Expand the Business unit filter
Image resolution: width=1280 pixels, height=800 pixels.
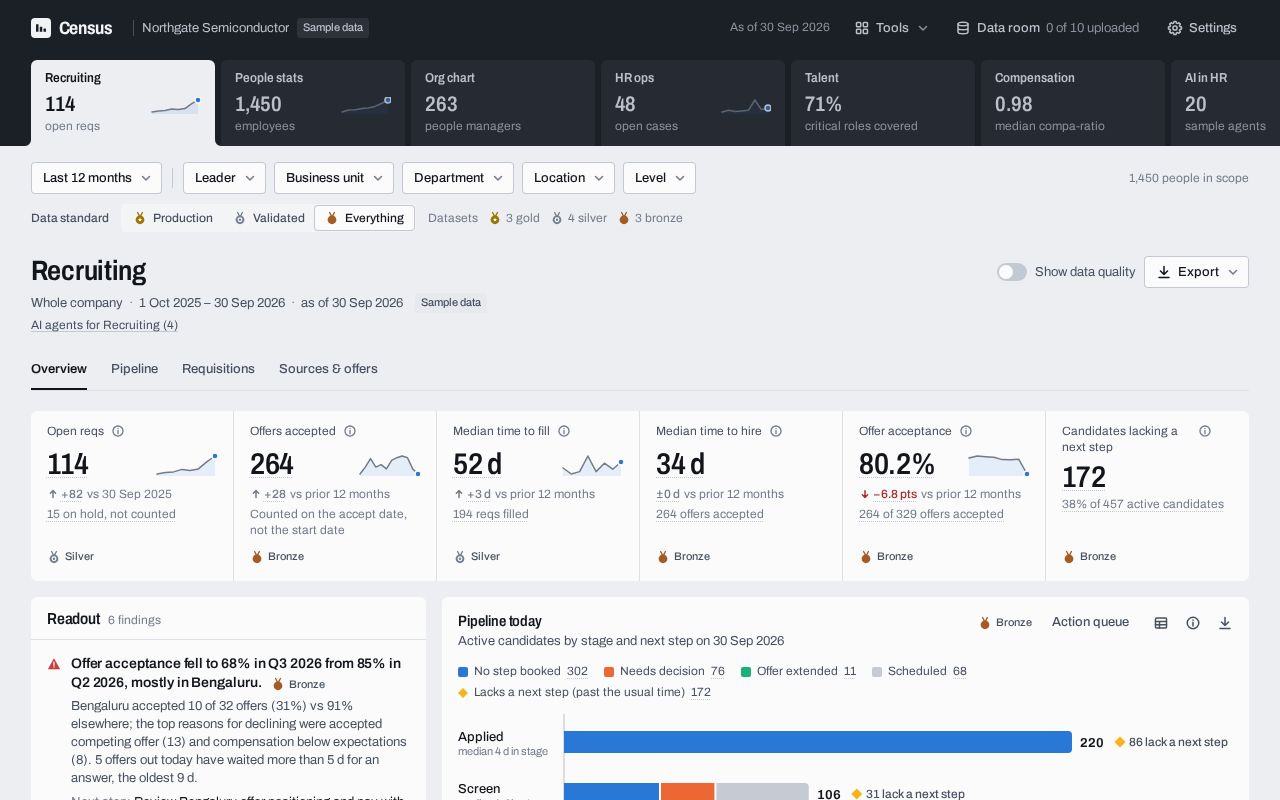[334, 178]
